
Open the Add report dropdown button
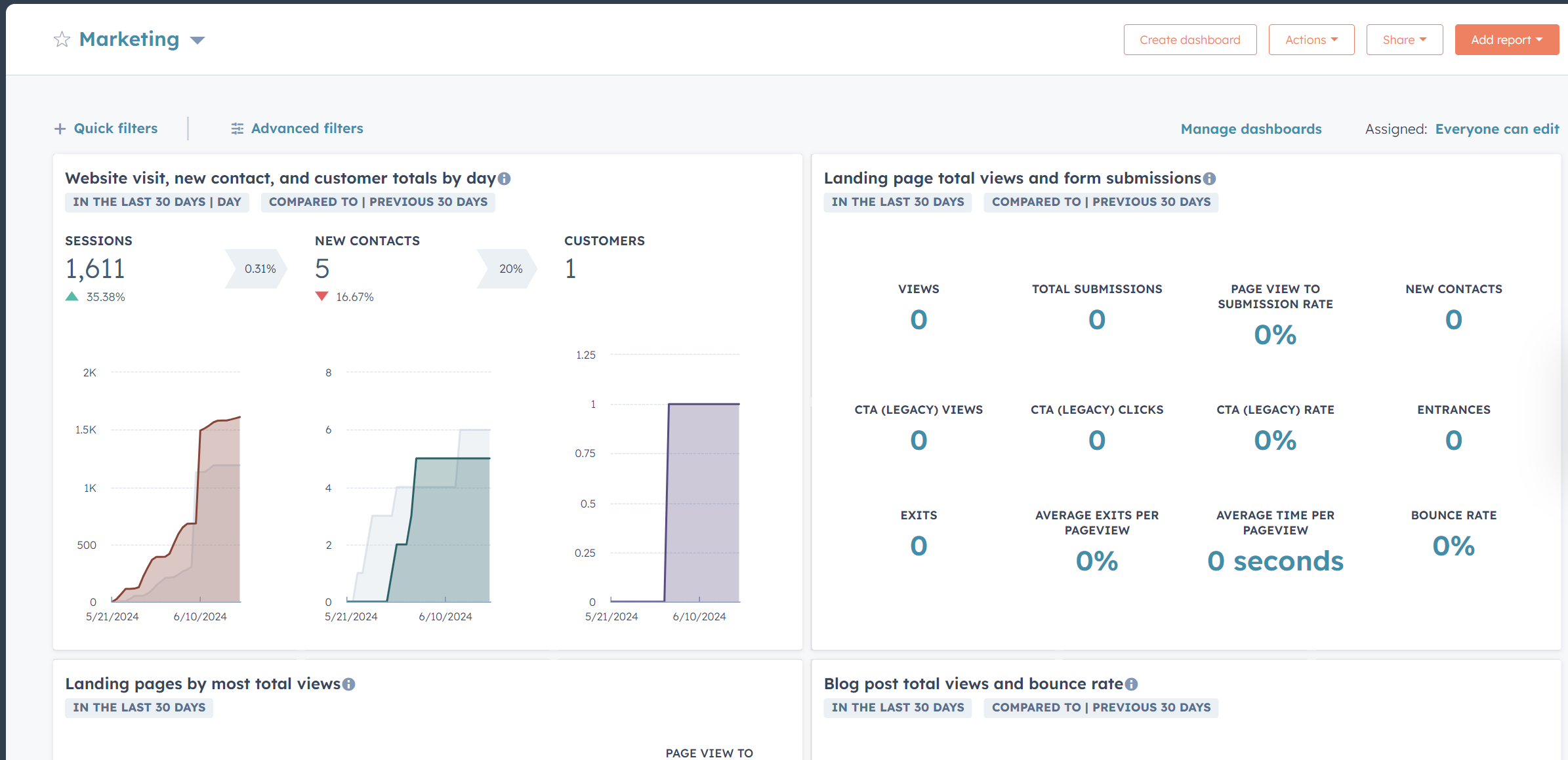click(x=1506, y=40)
